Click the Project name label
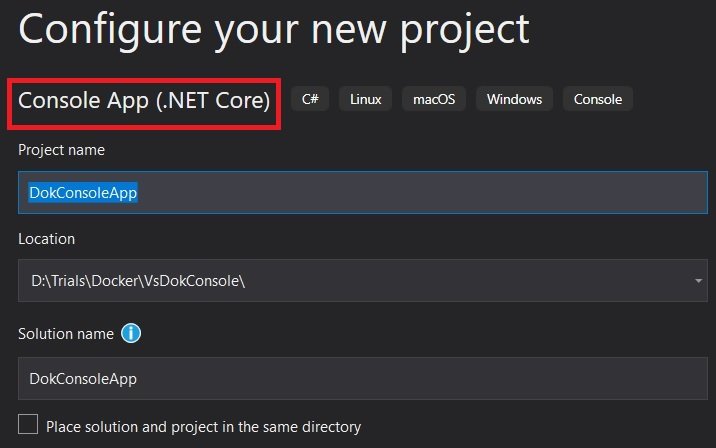 point(61,150)
